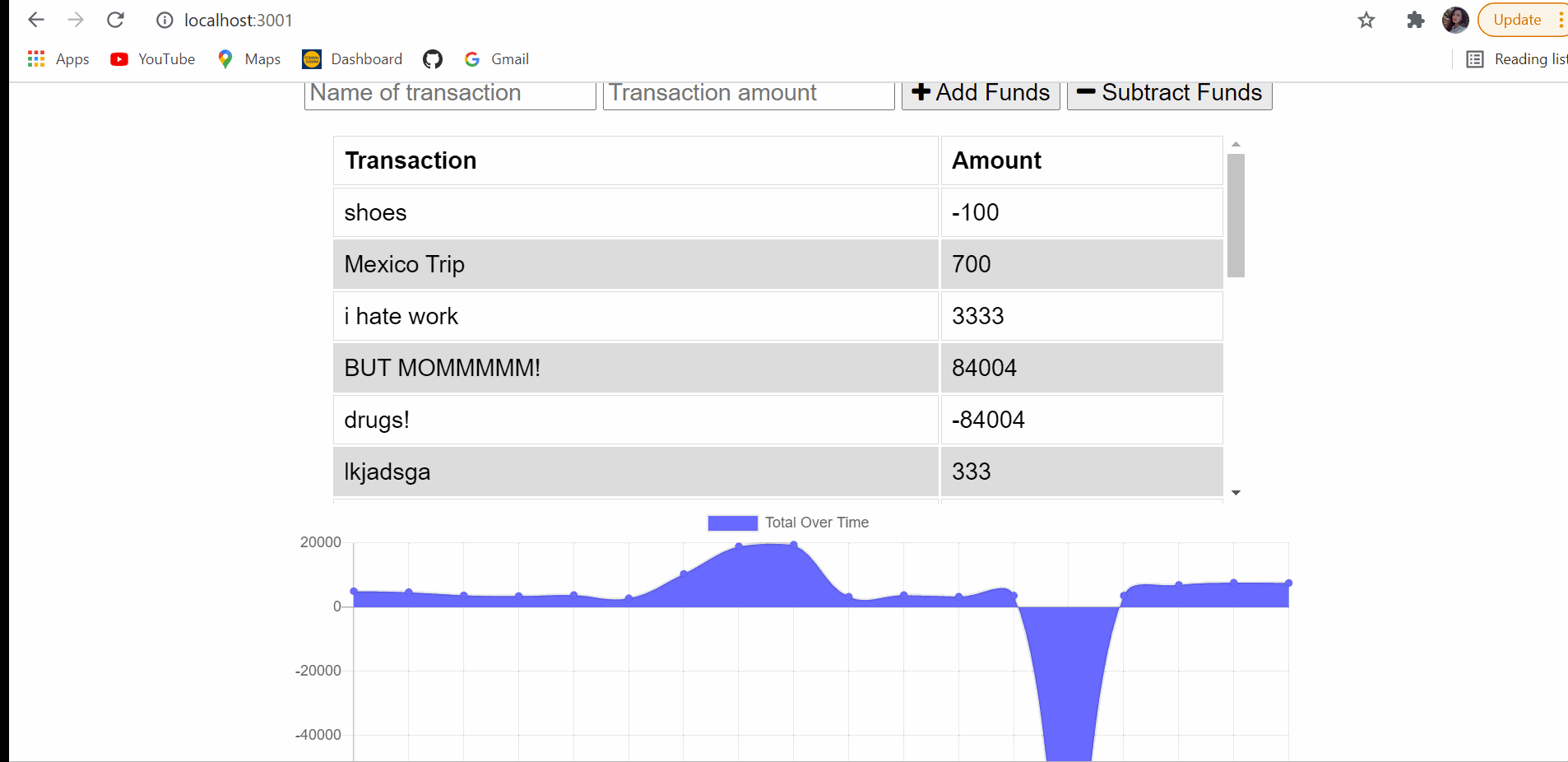
Task: Open the Apps bookmark grid
Action: pos(58,59)
